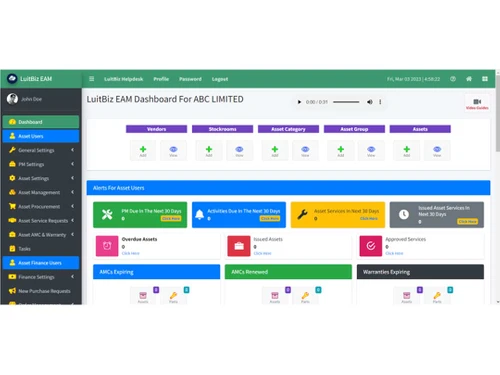Click Here link under Issued Assets
The image size is (500, 375).
coord(262,253)
